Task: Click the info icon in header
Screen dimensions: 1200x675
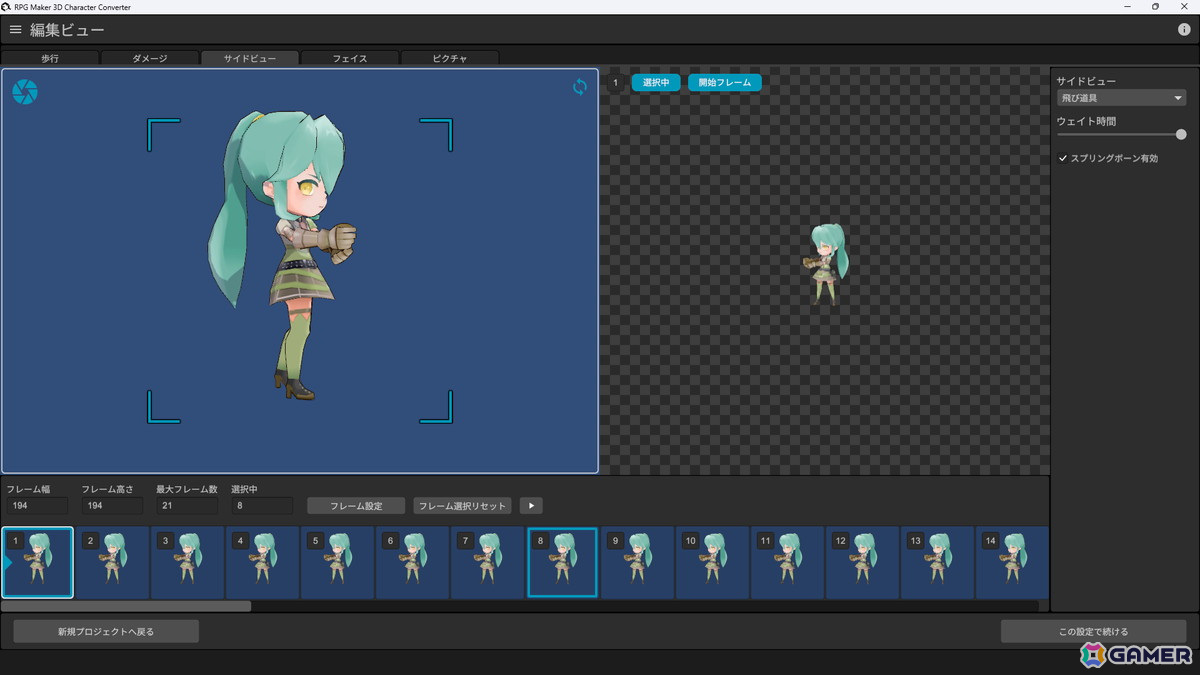Action: [1184, 30]
